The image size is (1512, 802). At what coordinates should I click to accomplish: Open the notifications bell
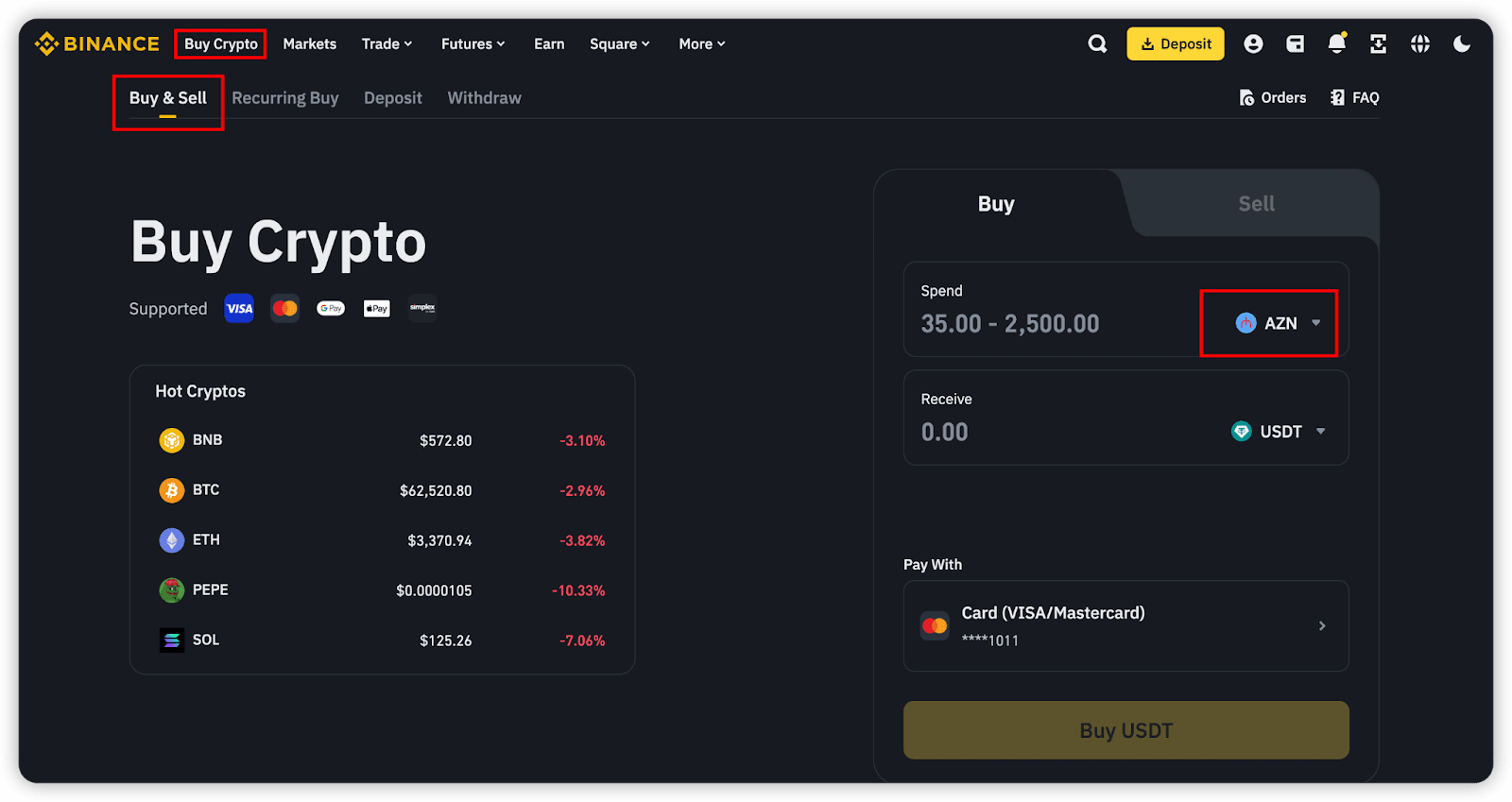(x=1336, y=43)
